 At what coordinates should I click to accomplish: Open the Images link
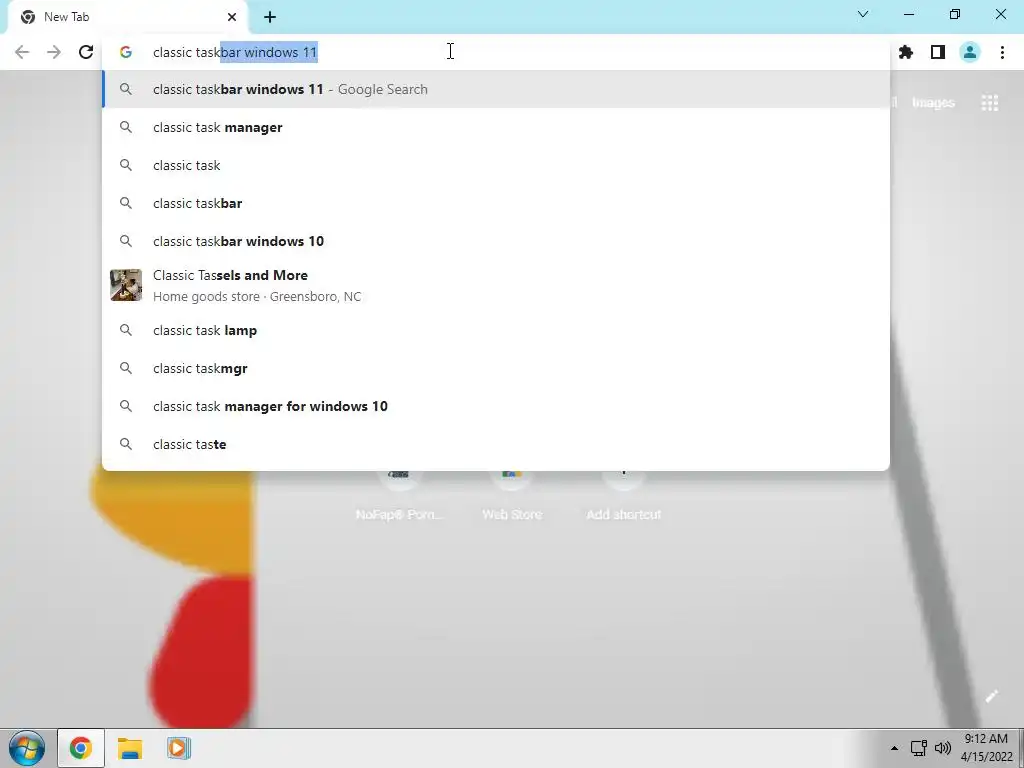pyautogui.click(x=933, y=103)
